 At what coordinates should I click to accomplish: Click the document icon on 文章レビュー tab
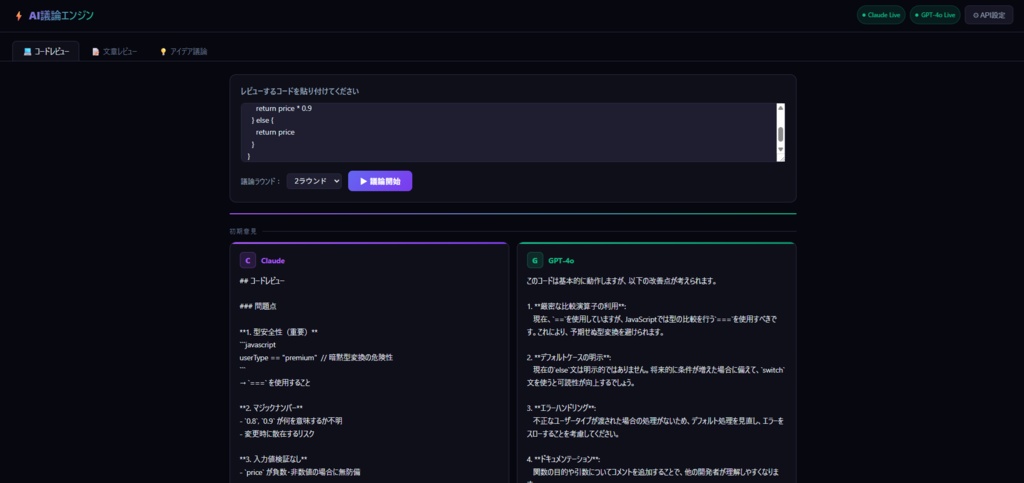95,52
